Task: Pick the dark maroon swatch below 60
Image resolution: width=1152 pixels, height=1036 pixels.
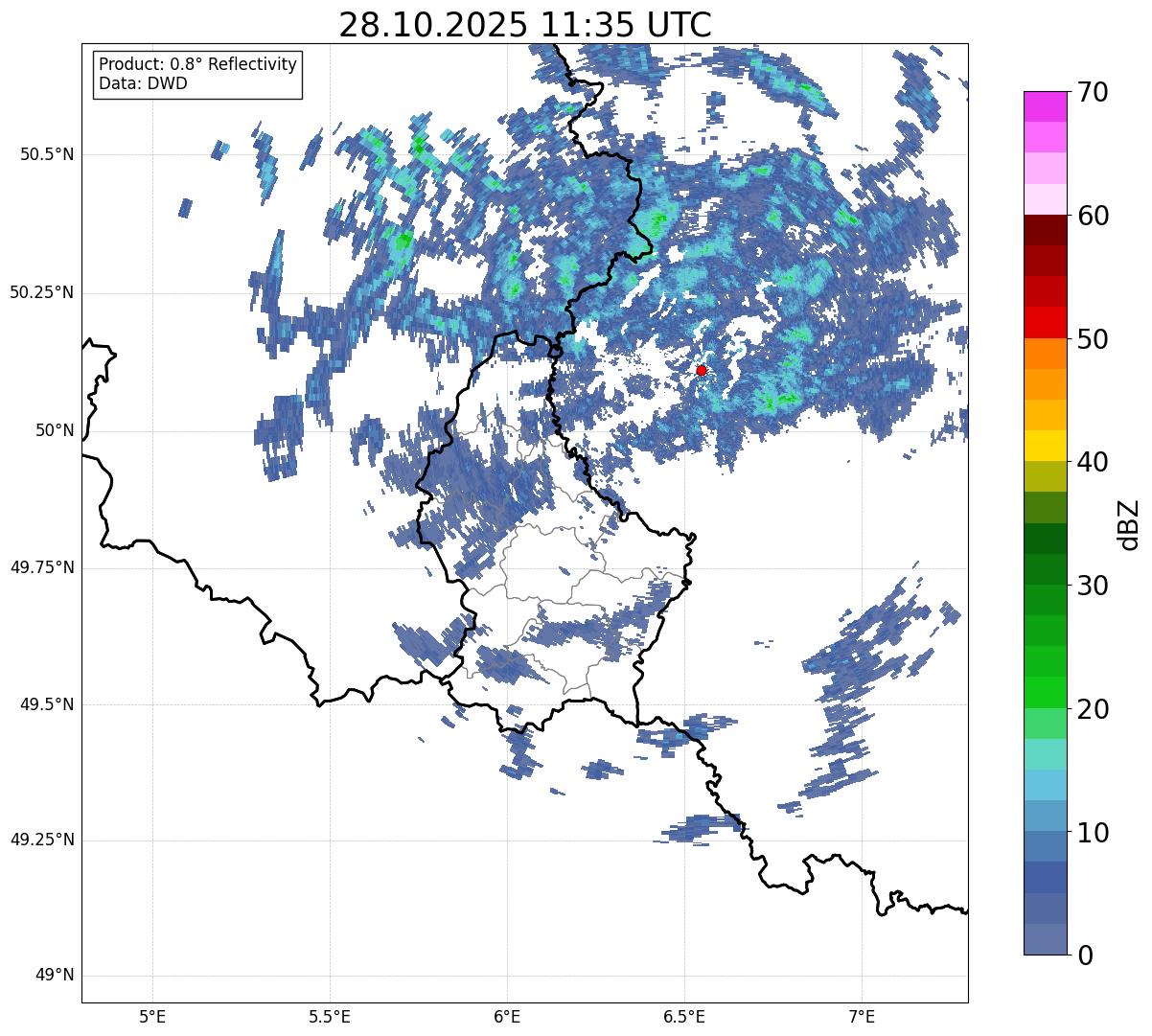Action: click(1045, 231)
